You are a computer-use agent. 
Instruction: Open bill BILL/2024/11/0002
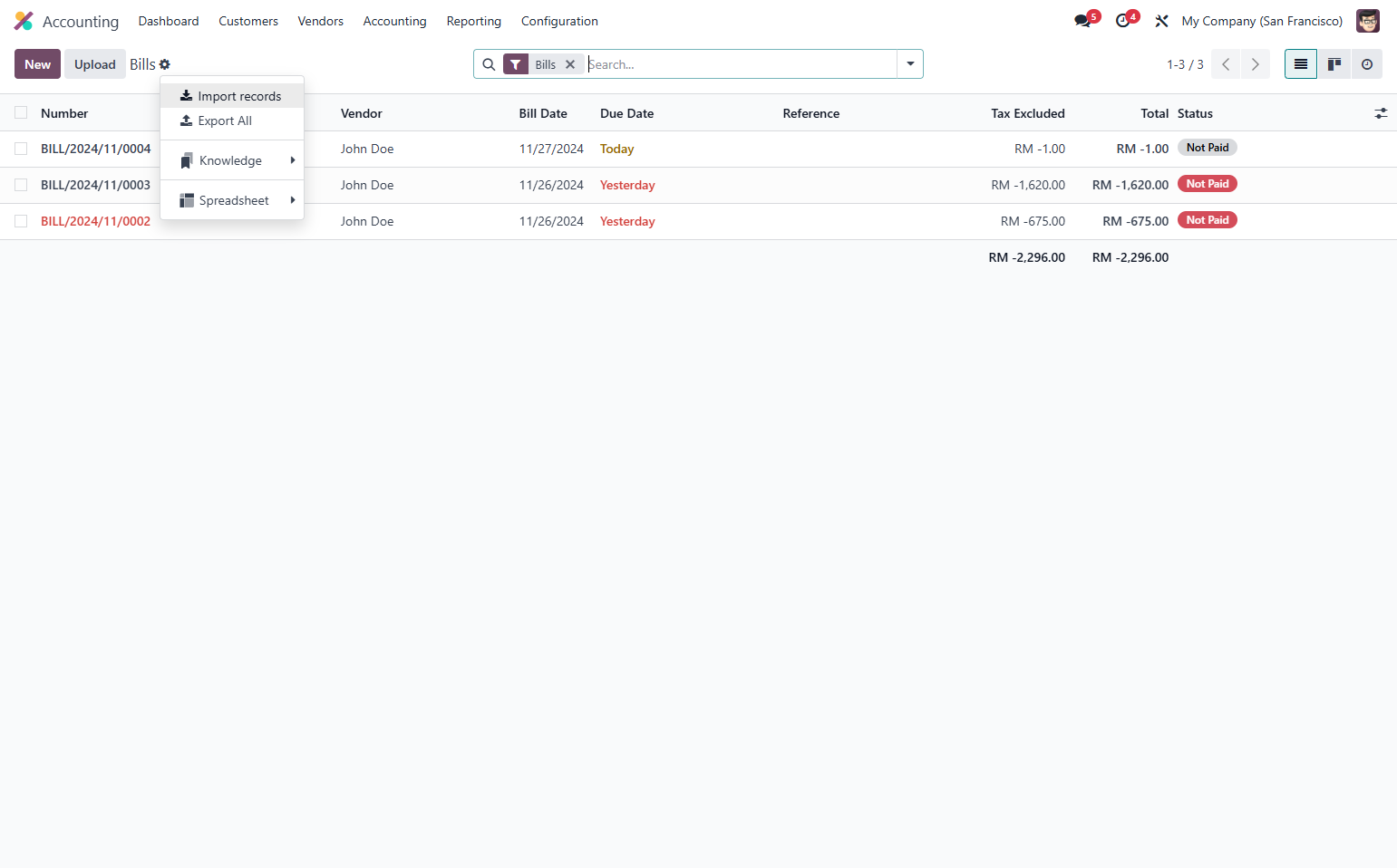pos(95,221)
